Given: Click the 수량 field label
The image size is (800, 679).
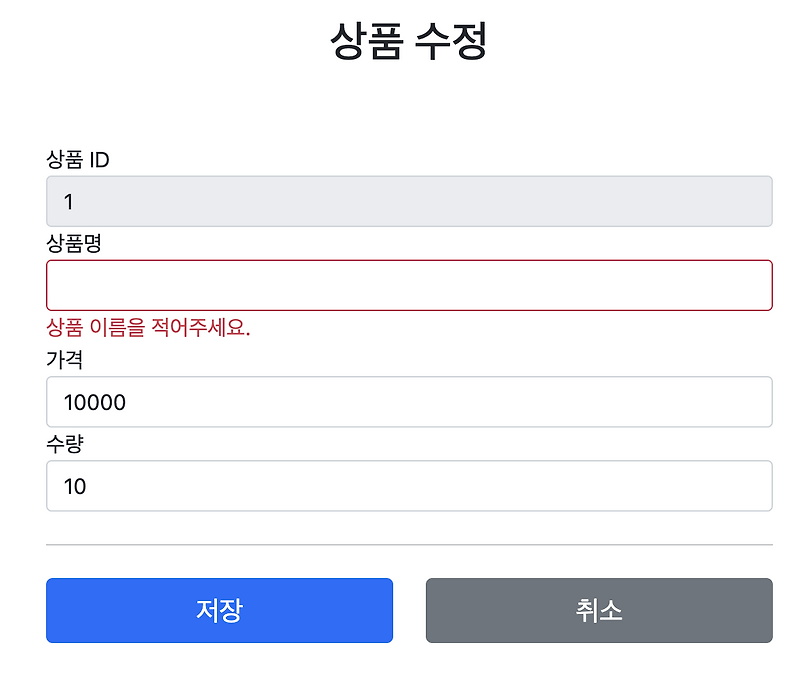Looking at the screenshot, I should click(62, 443).
